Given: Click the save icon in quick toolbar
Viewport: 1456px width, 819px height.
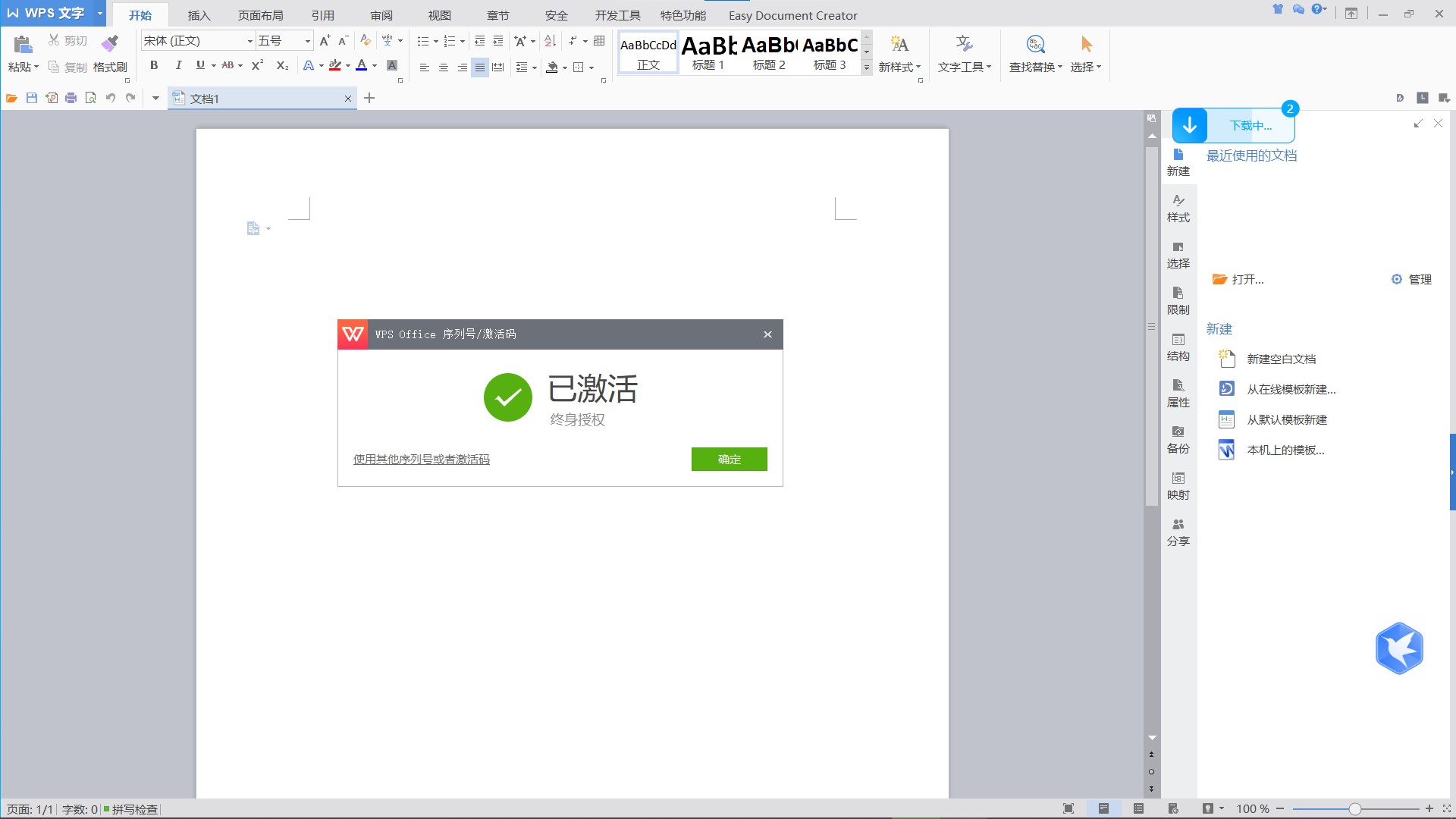Looking at the screenshot, I should pos(32,98).
